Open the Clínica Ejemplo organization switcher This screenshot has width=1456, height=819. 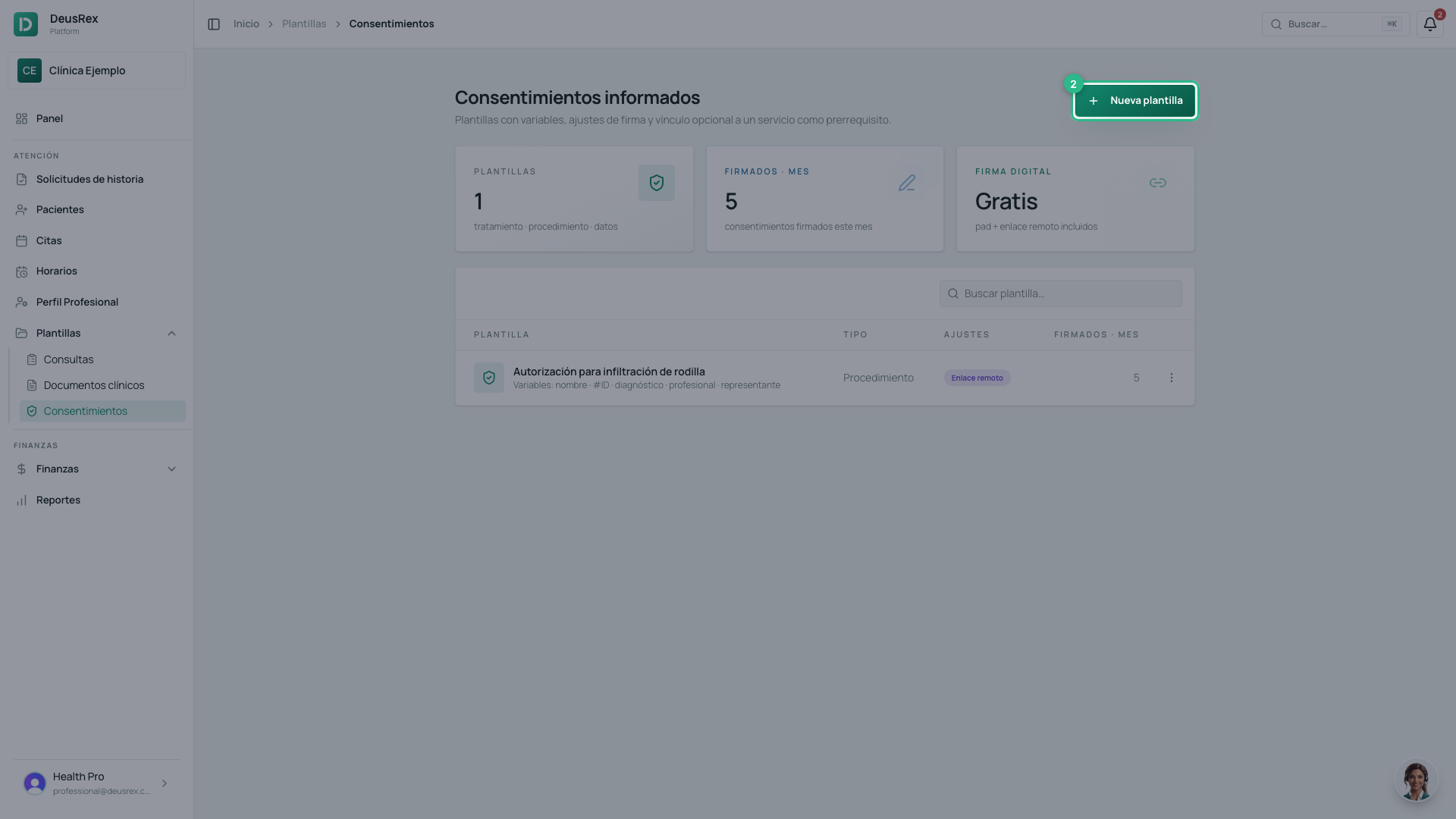click(x=96, y=71)
